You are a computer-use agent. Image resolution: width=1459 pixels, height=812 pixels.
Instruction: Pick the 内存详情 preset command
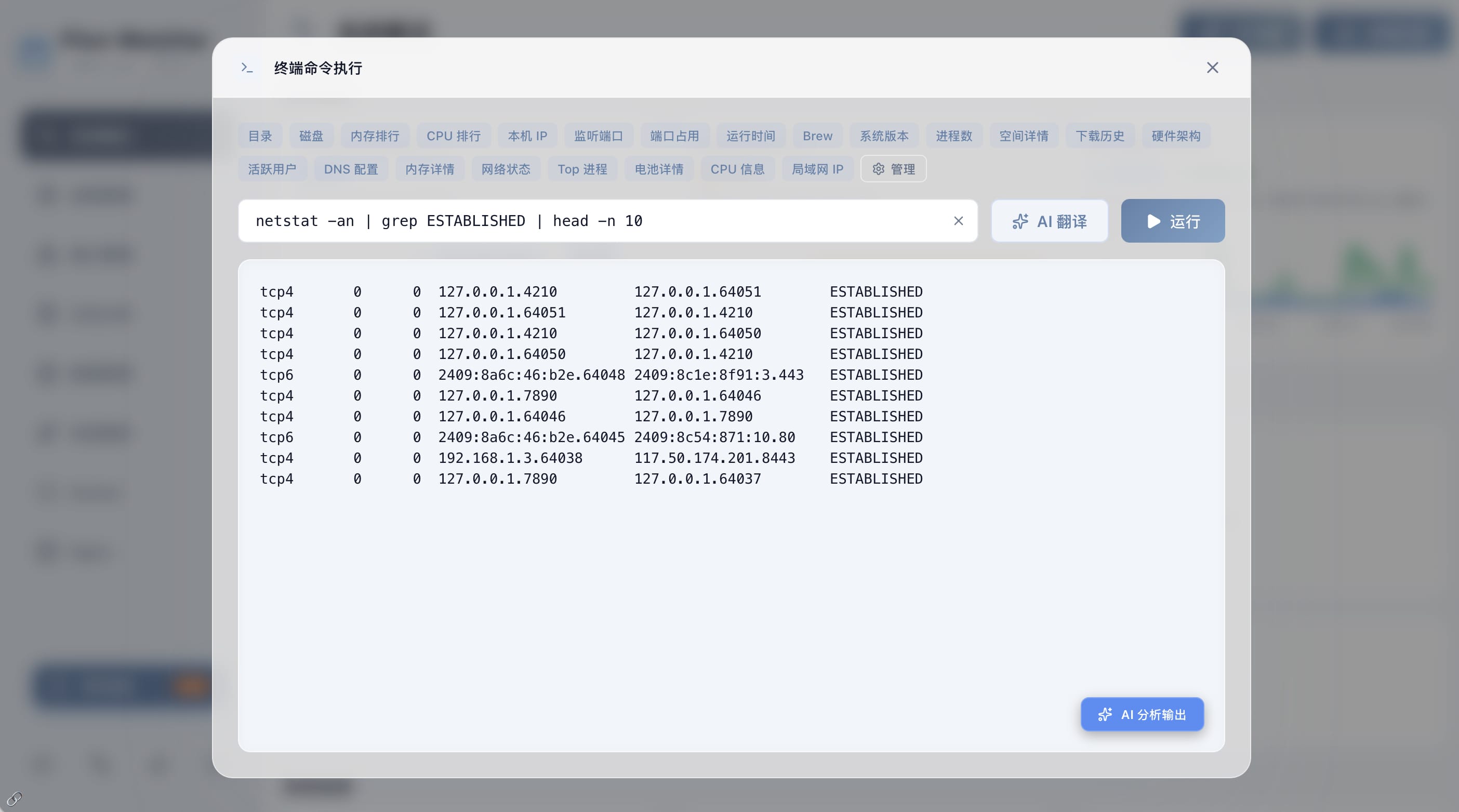tap(429, 169)
